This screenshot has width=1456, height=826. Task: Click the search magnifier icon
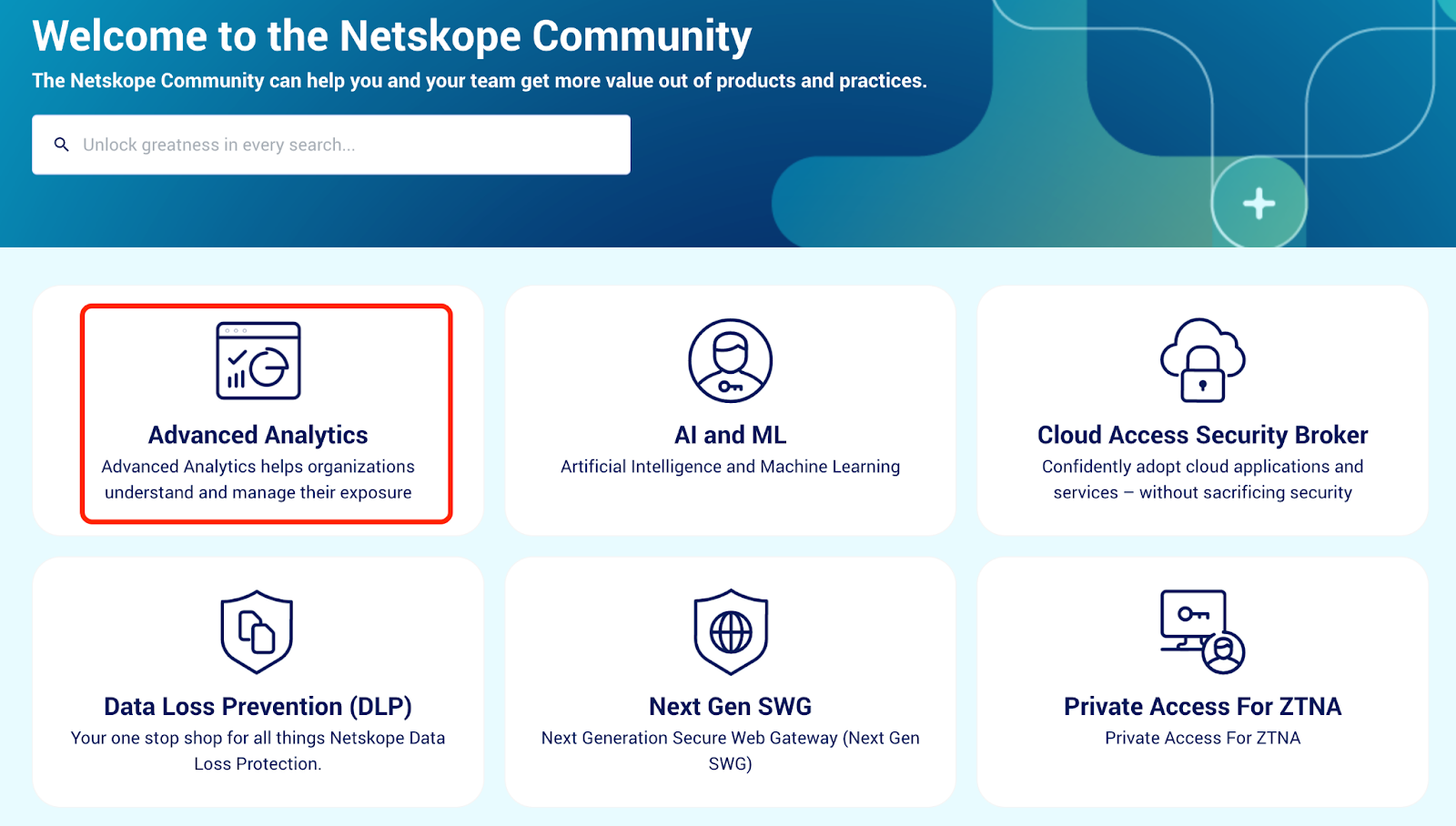pyautogui.click(x=62, y=145)
